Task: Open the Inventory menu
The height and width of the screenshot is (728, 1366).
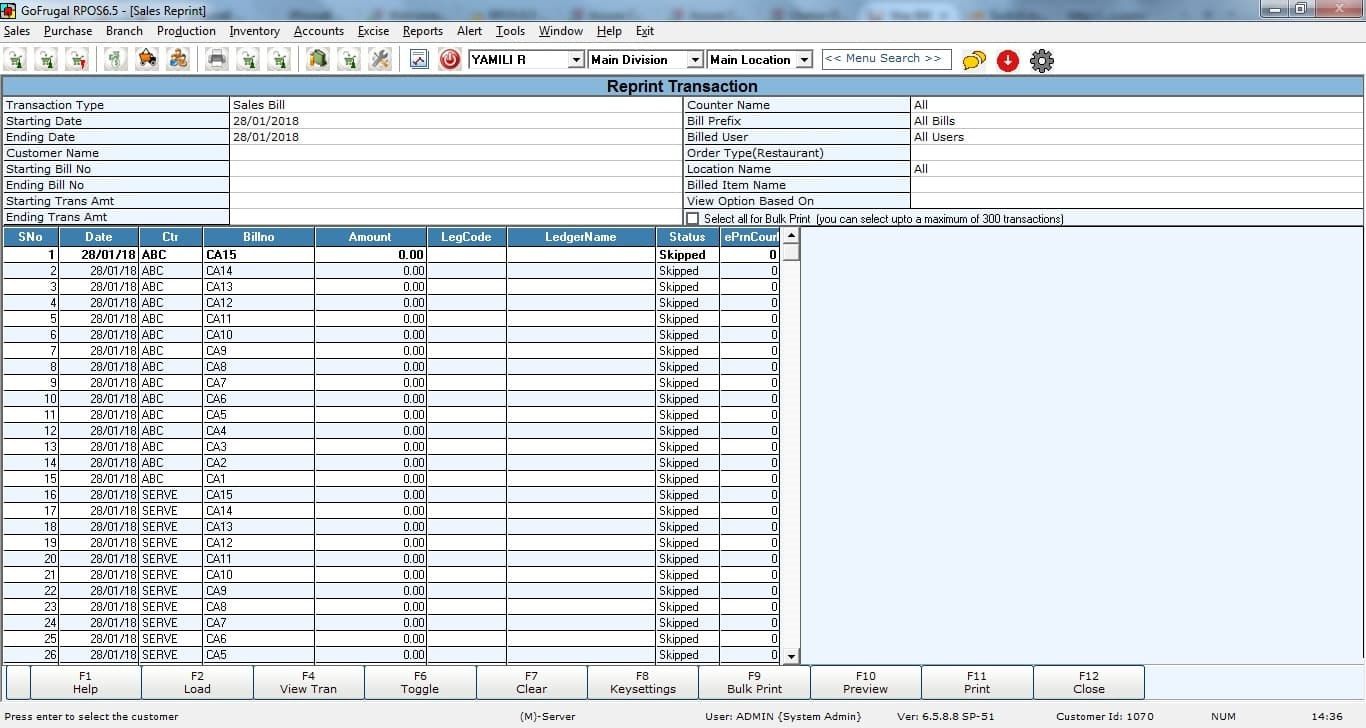Action: [x=254, y=31]
